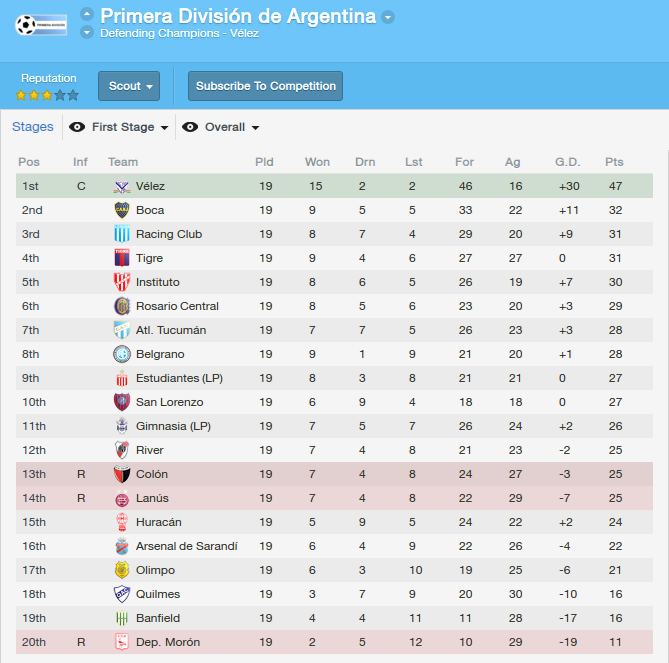Open the Estudiantes (LP) team link
669x663 pixels.
[179, 378]
